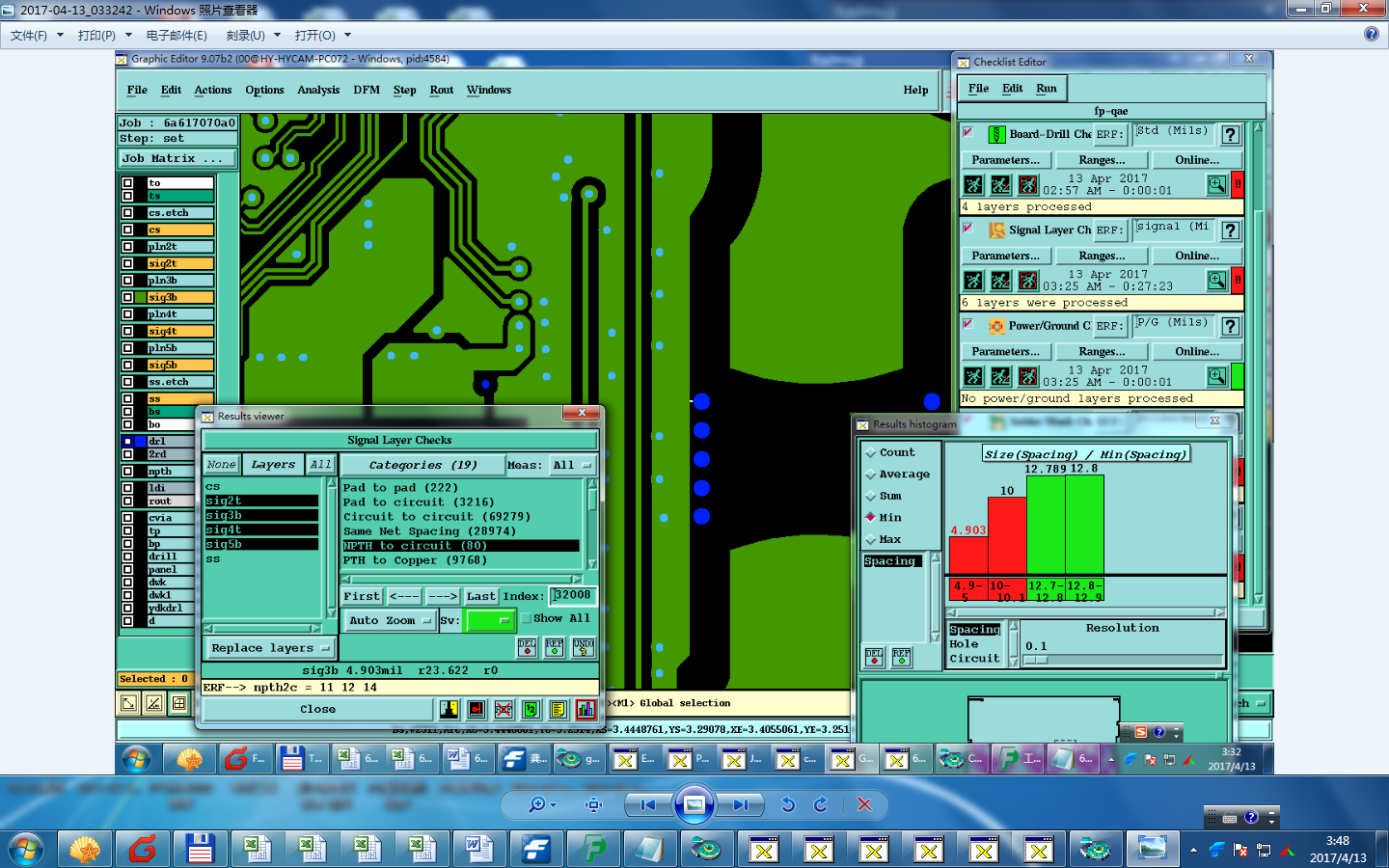Image resolution: width=1389 pixels, height=868 pixels.
Task: Click third run icon in Power/Ground row
Action: coord(1028,375)
